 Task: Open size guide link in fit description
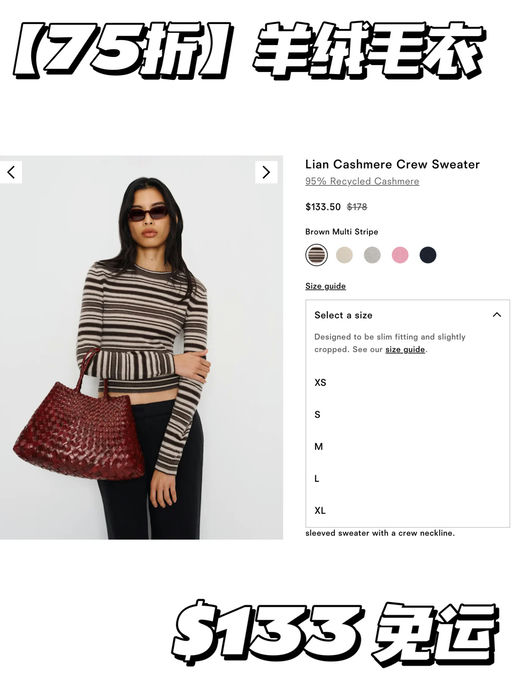click(x=405, y=350)
